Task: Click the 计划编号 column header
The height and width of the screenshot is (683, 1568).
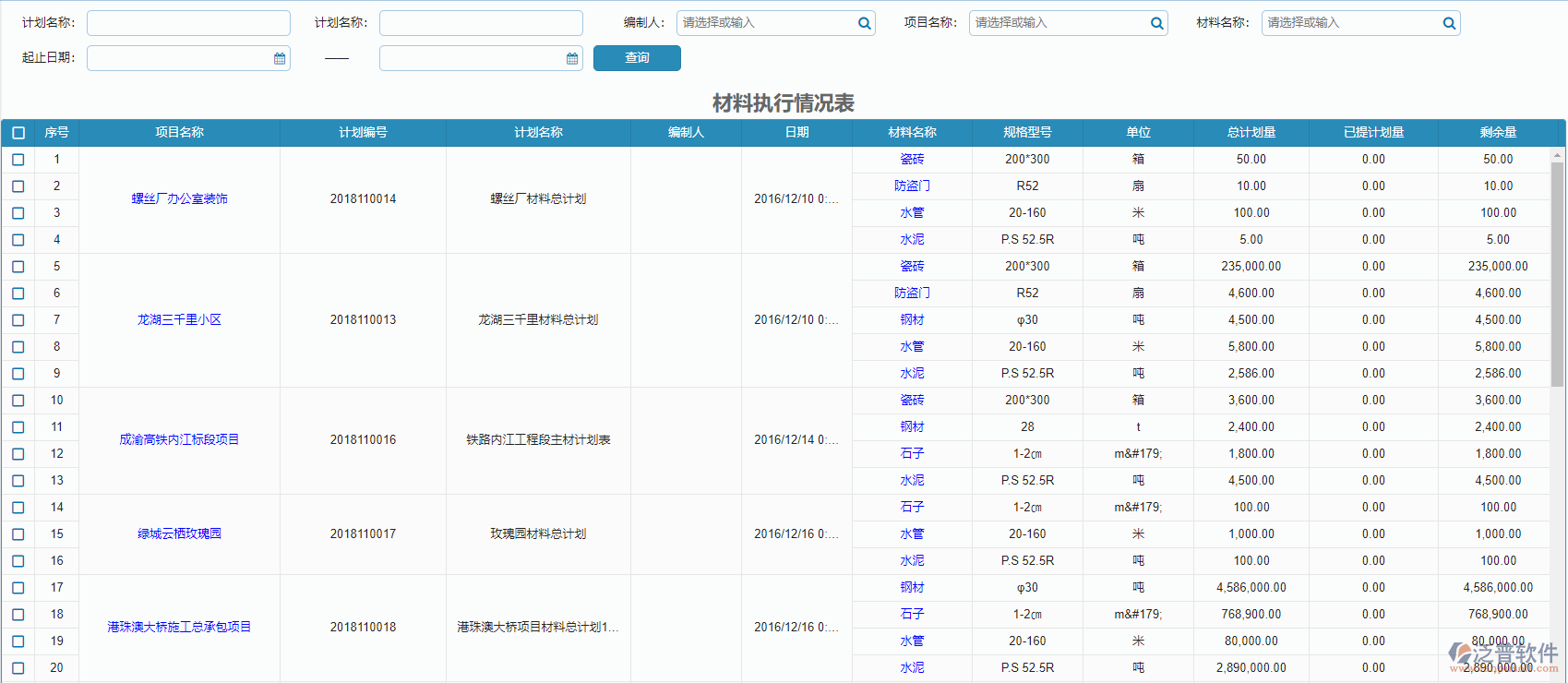Action: (363, 133)
